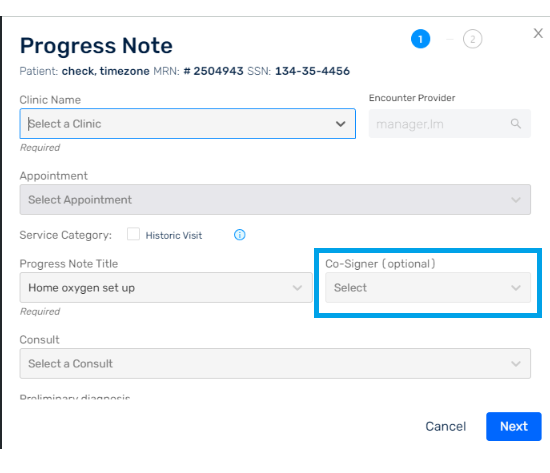This screenshot has width=550, height=473.
Task: Click the Next button
Action: (514, 426)
